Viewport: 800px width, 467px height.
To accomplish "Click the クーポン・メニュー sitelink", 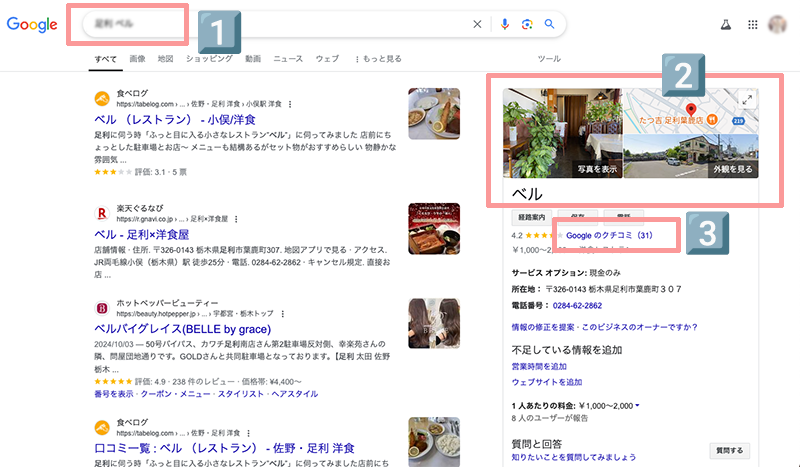I will 176,394.
